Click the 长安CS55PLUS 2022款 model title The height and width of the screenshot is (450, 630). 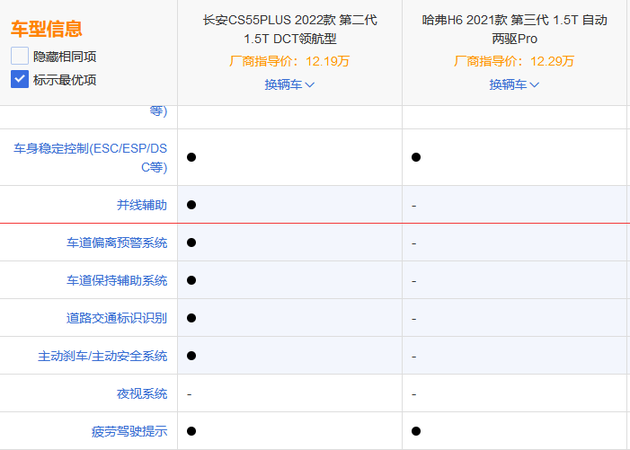point(289,28)
